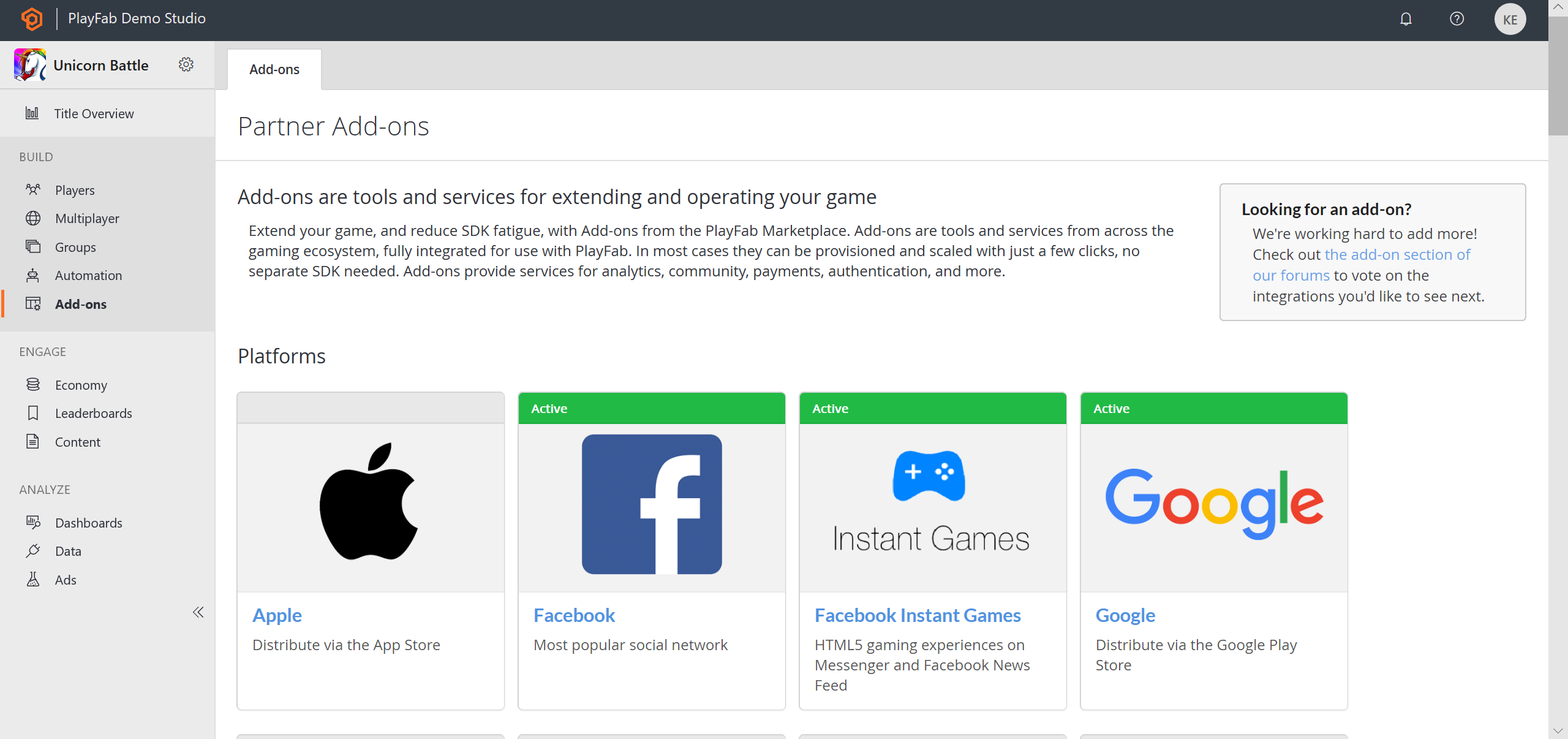The width and height of the screenshot is (1568, 739).
Task: Click the Multiplayer sidebar icon
Action: coord(33,218)
